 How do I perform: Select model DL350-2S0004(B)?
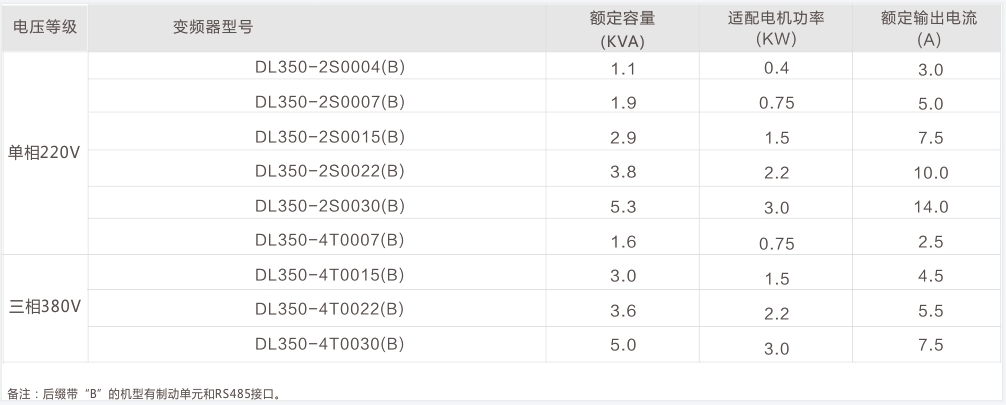pyautogui.click(x=329, y=68)
